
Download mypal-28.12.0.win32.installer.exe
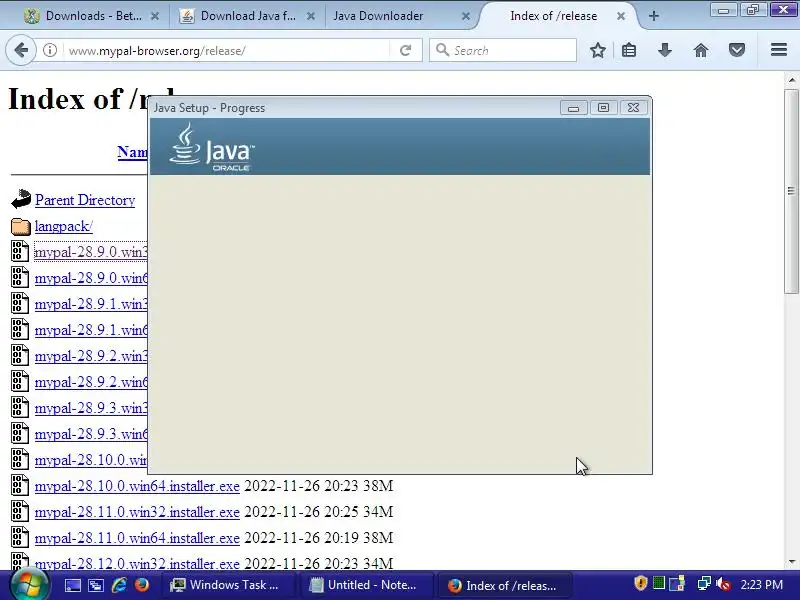pos(137,563)
